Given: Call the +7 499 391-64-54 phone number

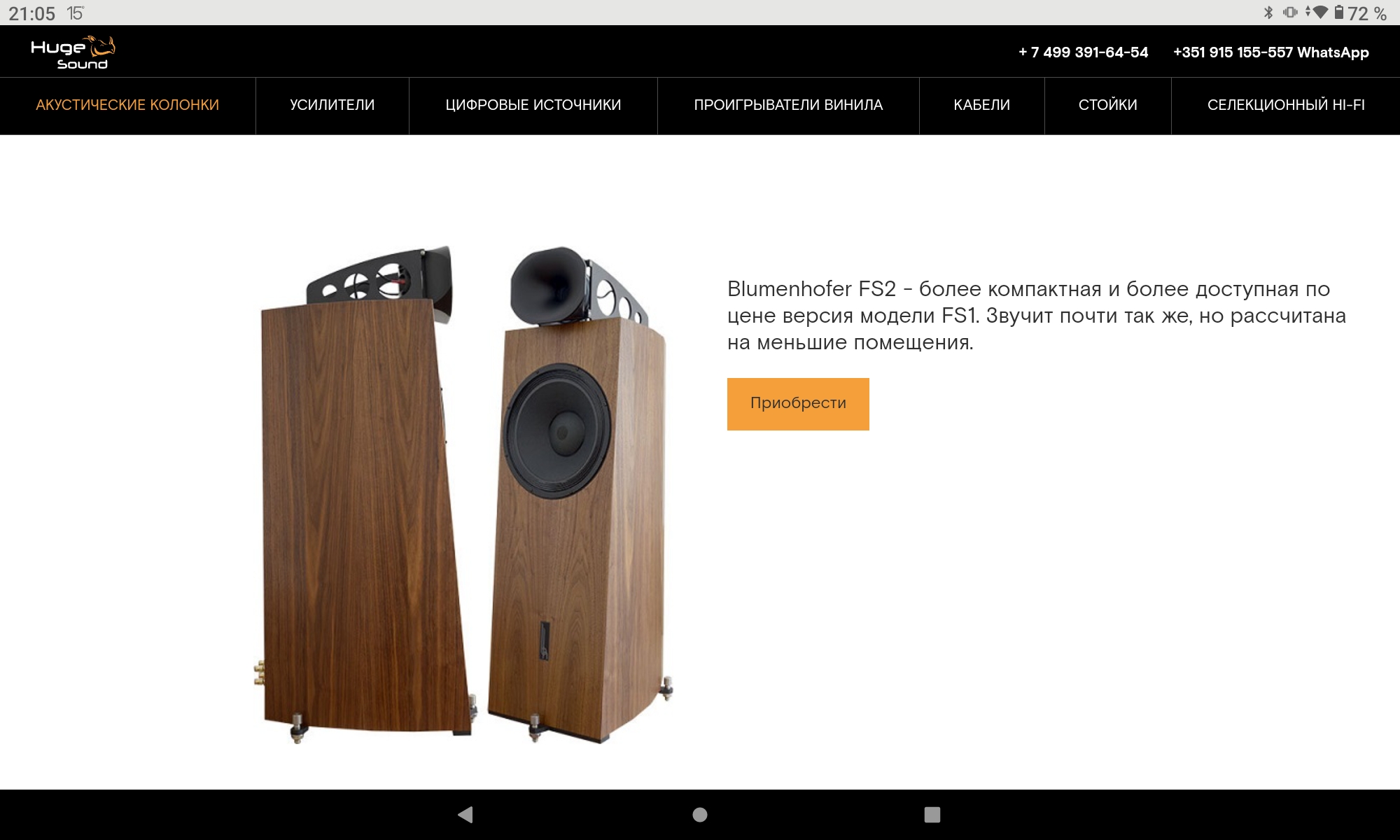Looking at the screenshot, I should (x=1084, y=52).
